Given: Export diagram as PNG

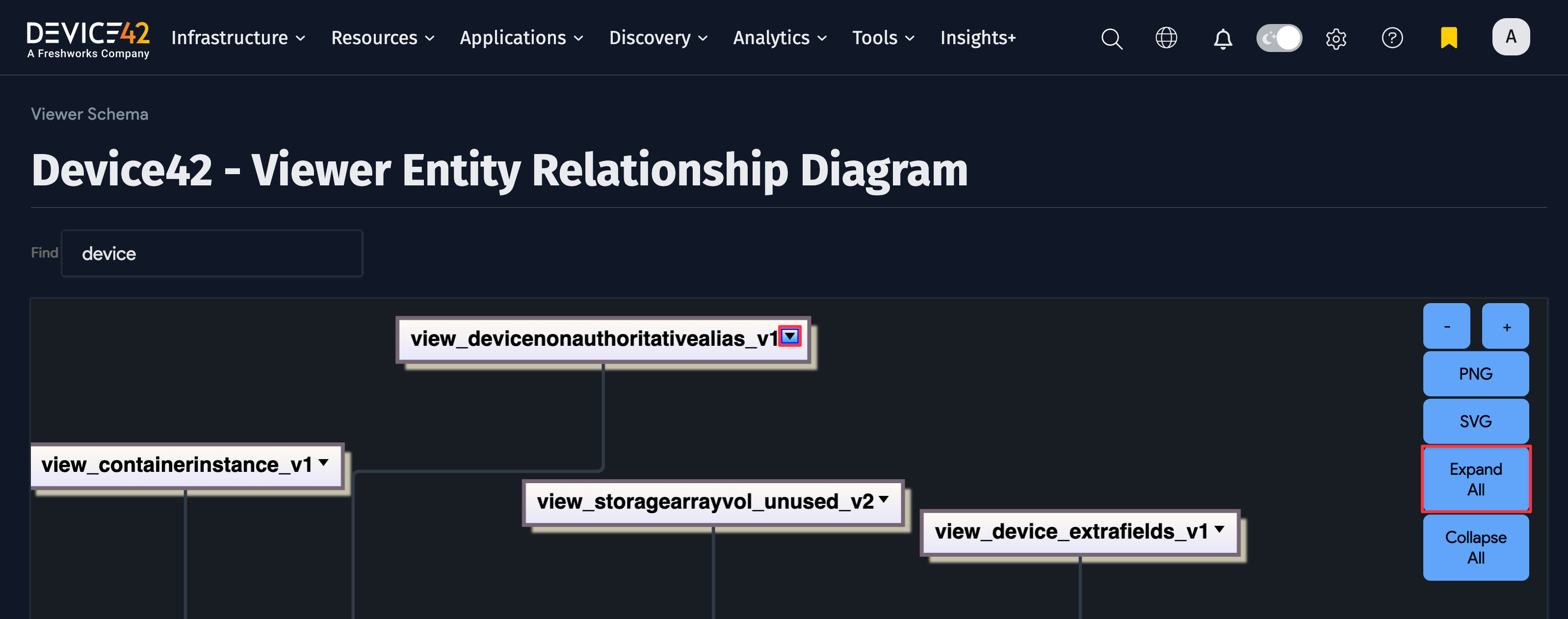Looking at the screenshot, I should tap(1475, 374).
